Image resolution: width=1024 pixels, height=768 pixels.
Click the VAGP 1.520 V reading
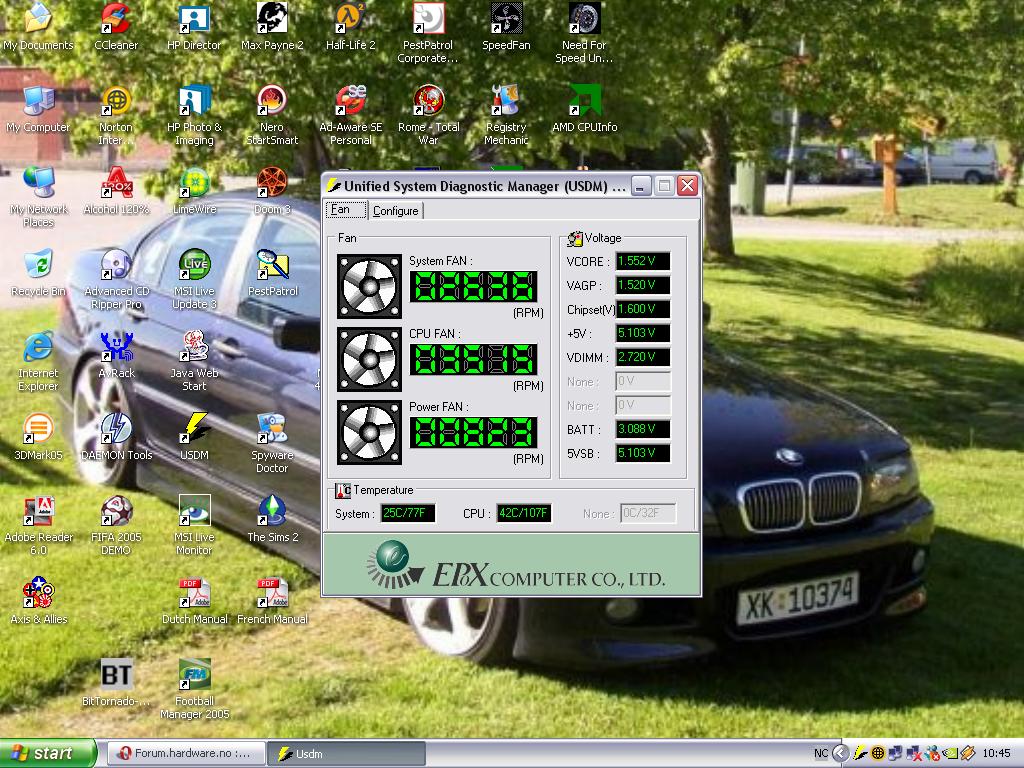pyautogui.click(x=643, y=285)
